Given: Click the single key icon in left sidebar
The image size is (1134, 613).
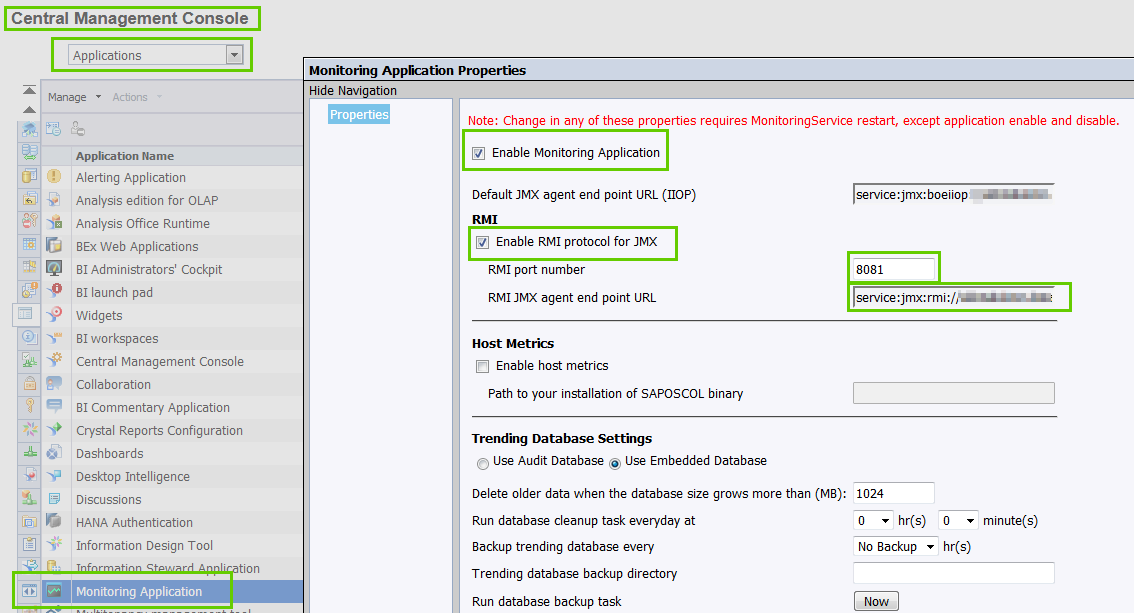Looking at the screenshot, I should (x=29, y=406).
